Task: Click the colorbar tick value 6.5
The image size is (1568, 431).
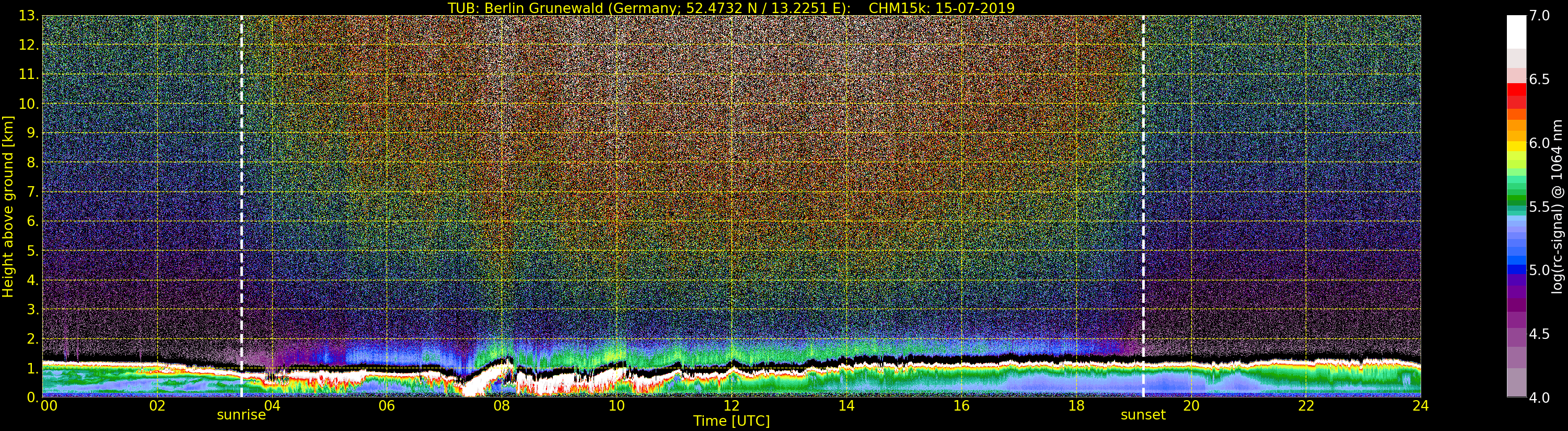Action: [x=1539, y=80]
